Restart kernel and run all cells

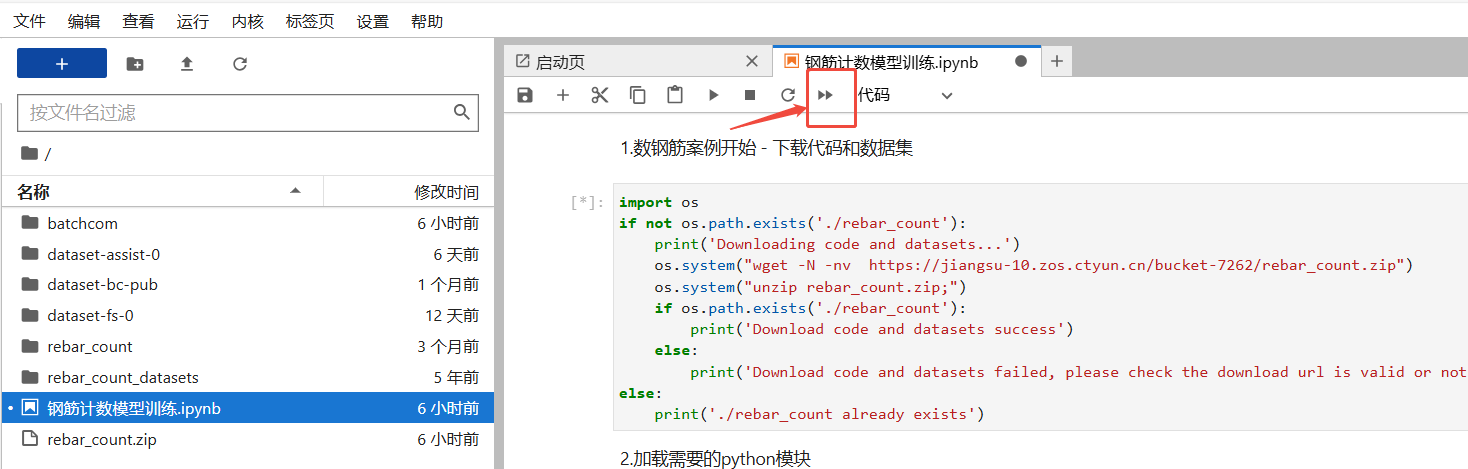(x=826, y=95)
